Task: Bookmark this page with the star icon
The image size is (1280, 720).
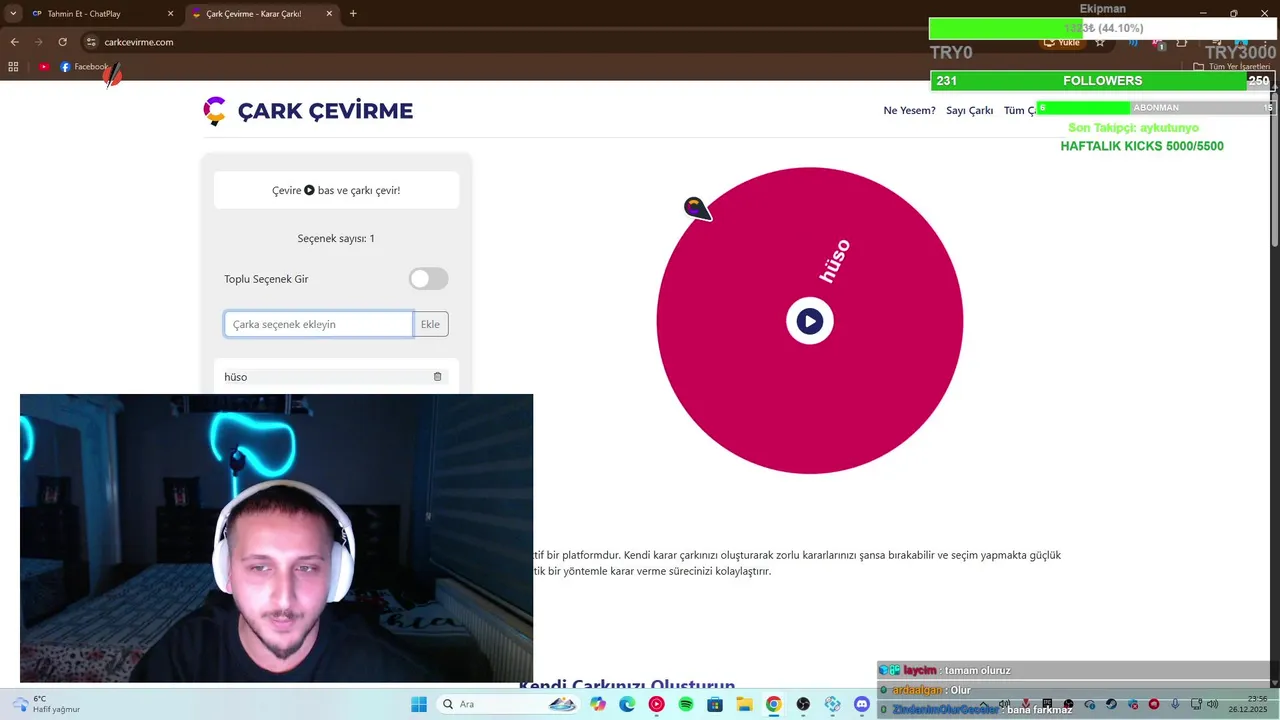Action: tap(1100, 42)
